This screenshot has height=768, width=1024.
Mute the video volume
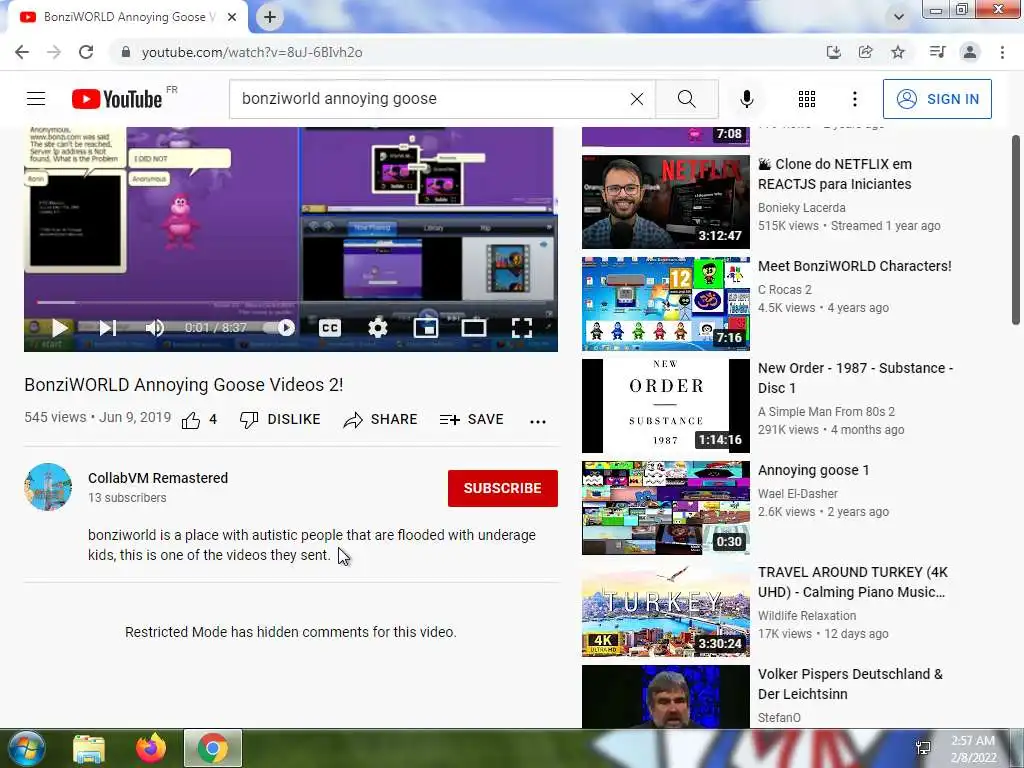pyautogui.click(x=155, y=328)
